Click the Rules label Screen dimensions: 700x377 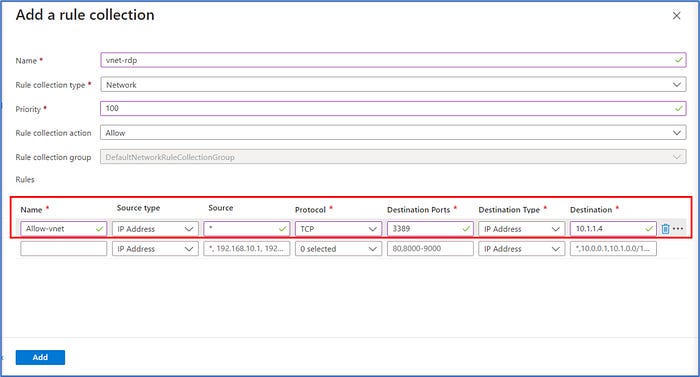[25, 180]
